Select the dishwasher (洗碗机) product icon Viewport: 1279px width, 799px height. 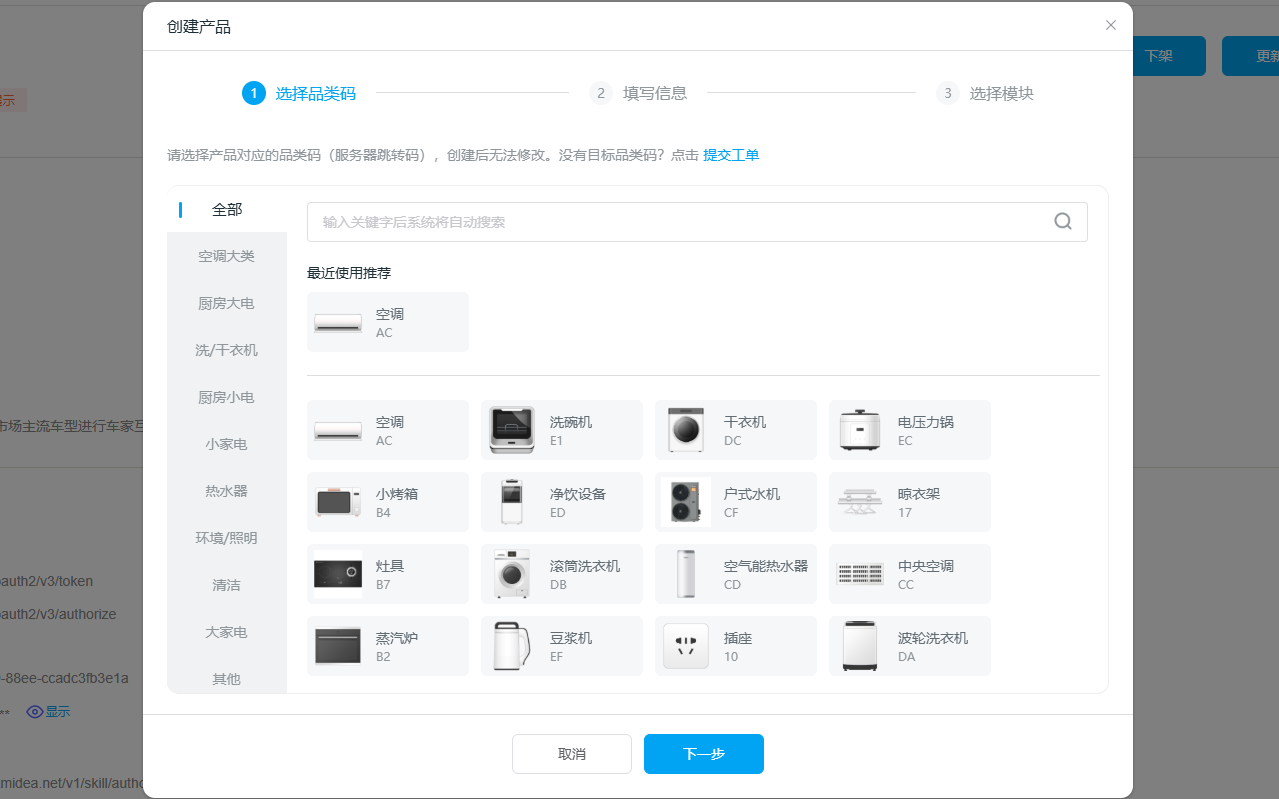pos(512,430)
